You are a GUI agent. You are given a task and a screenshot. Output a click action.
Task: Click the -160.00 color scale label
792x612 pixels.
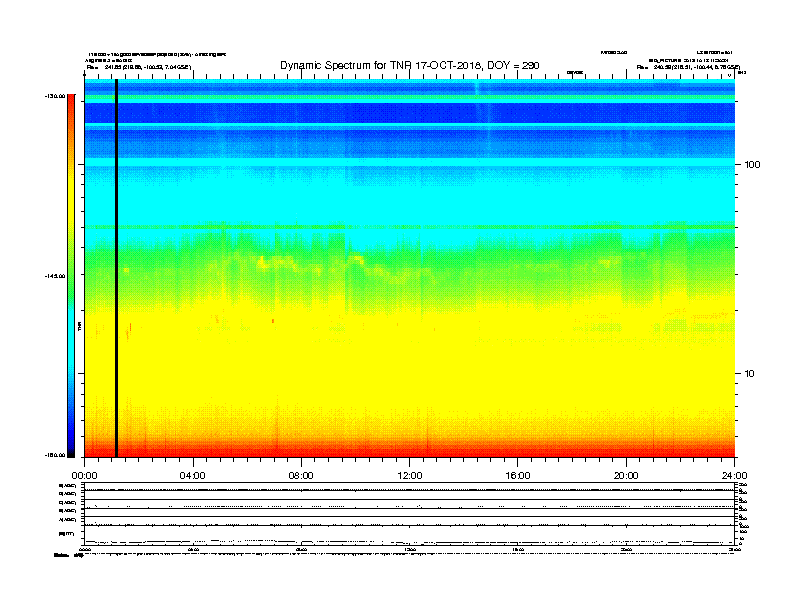tap(55, 455)
